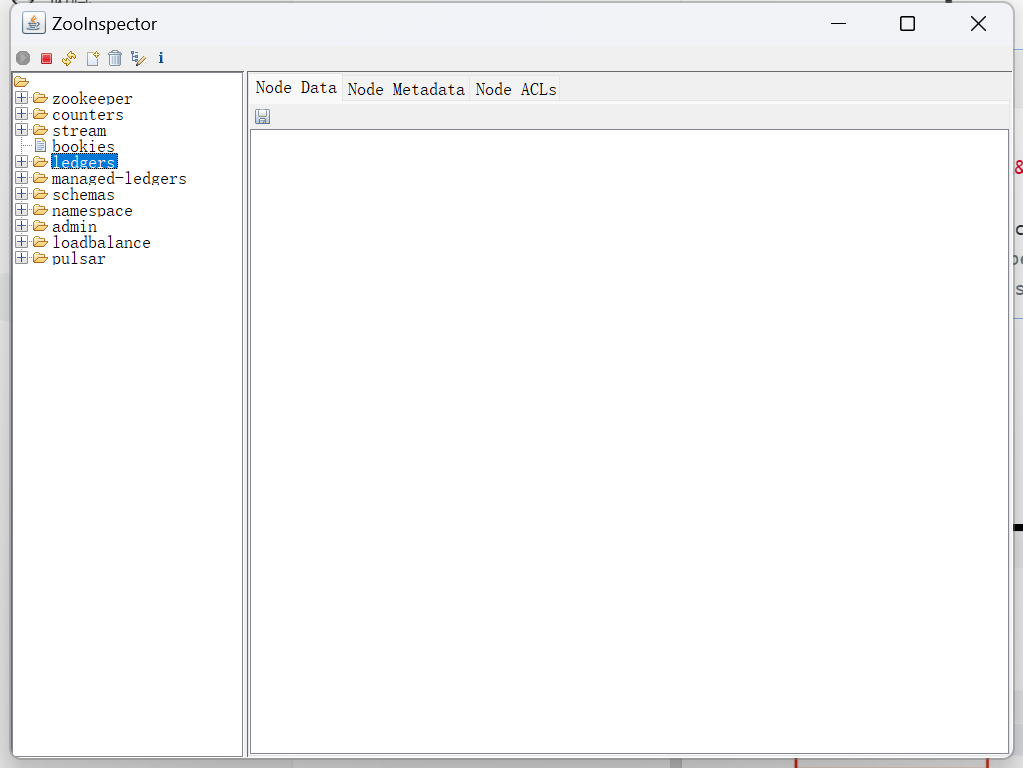This screenshot has width=1023, height=768.
Task: Open the Node ACLs tab
Action: [515, 89]
